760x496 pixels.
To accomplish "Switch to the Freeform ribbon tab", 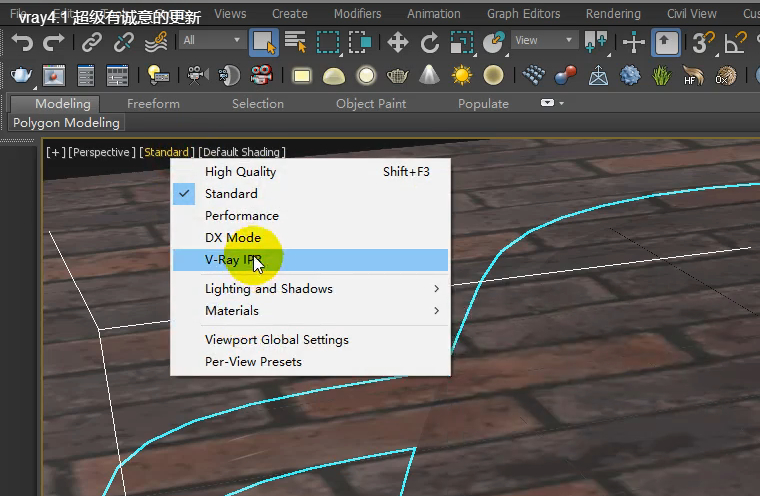I will pos(153,104).
